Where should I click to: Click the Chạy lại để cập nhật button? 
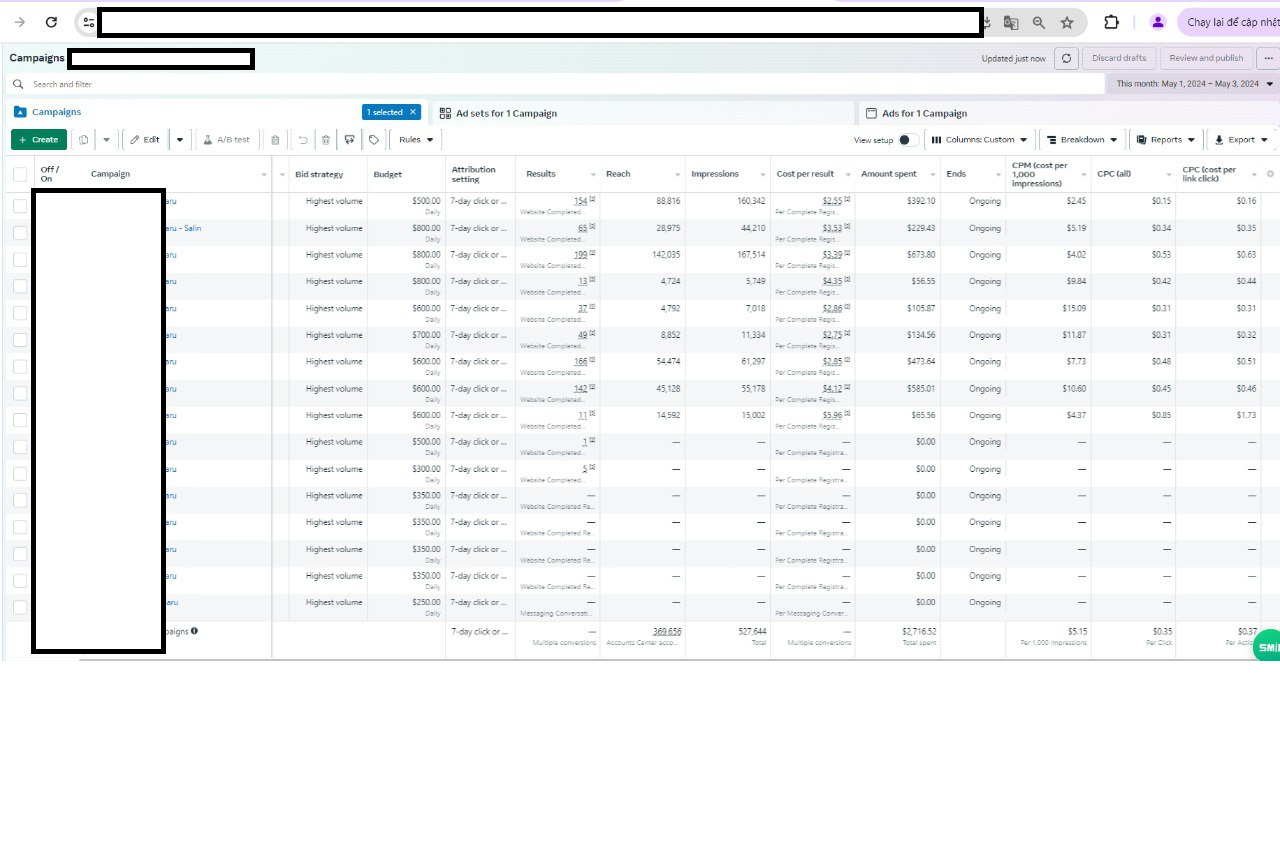click(1229, 22)
